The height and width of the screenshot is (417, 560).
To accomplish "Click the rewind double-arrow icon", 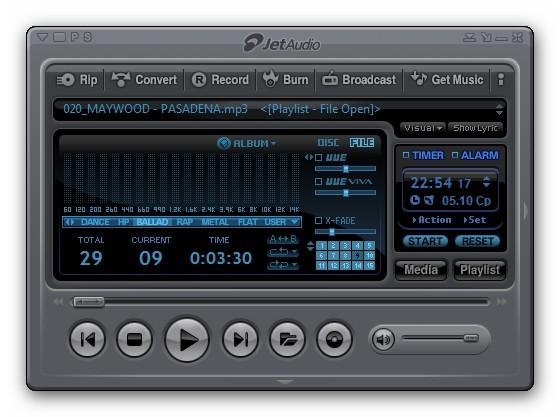I will point(58,302).
